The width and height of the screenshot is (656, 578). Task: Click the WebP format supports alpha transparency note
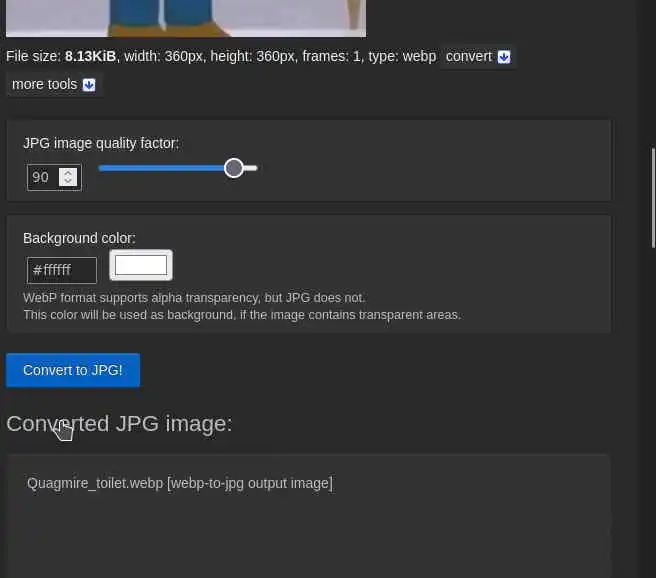195,298
